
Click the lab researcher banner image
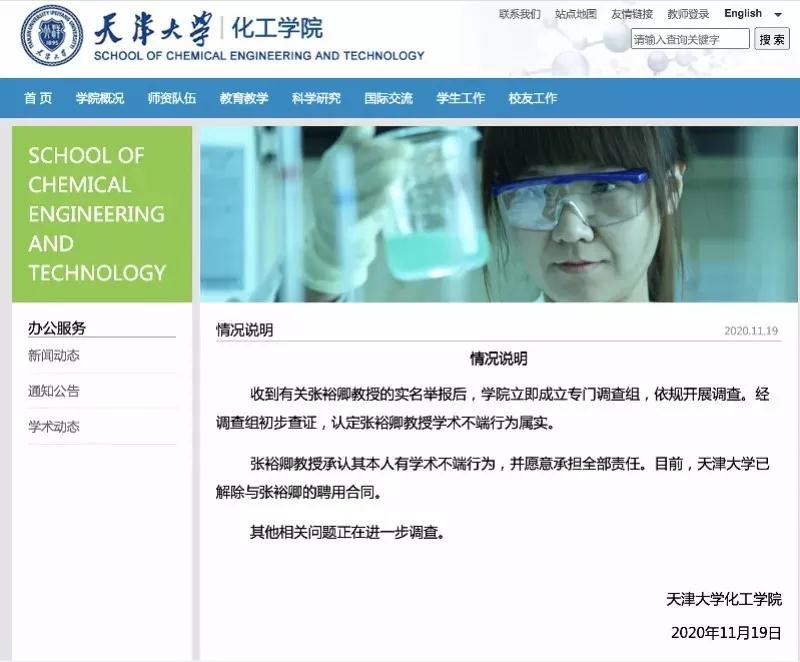coord(499,214)
